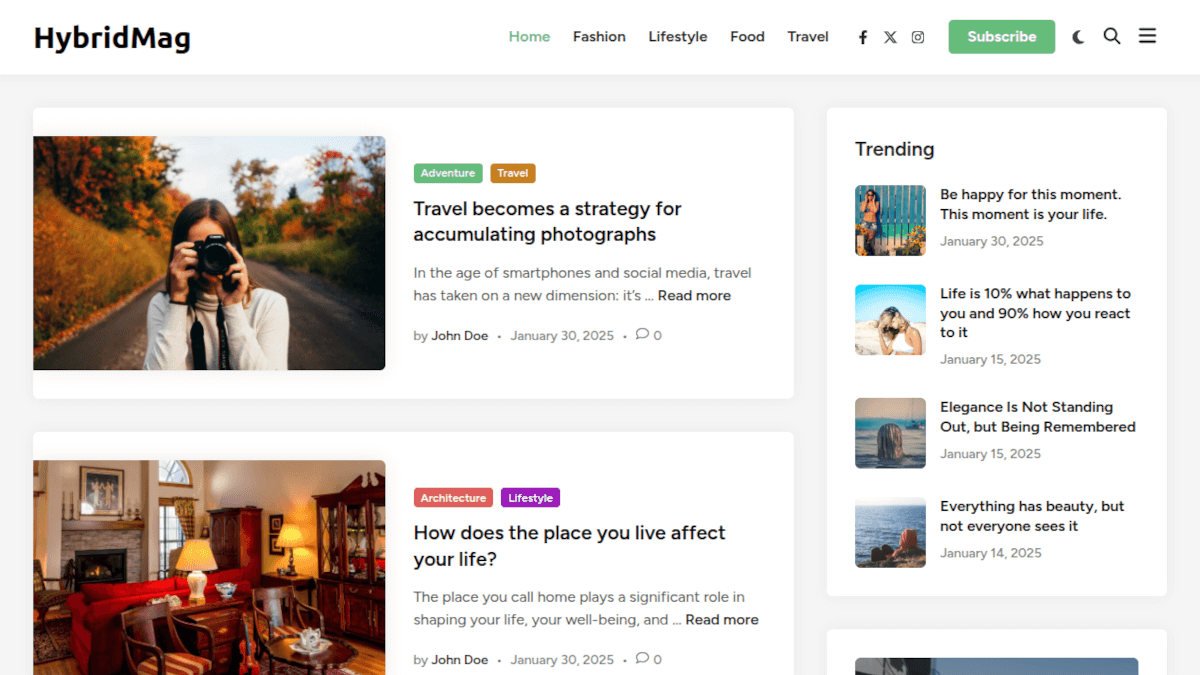Screen dimensions: 1200x675
Task: Open the Lifestyle menu item in header
Action: (x=677, y=37)
